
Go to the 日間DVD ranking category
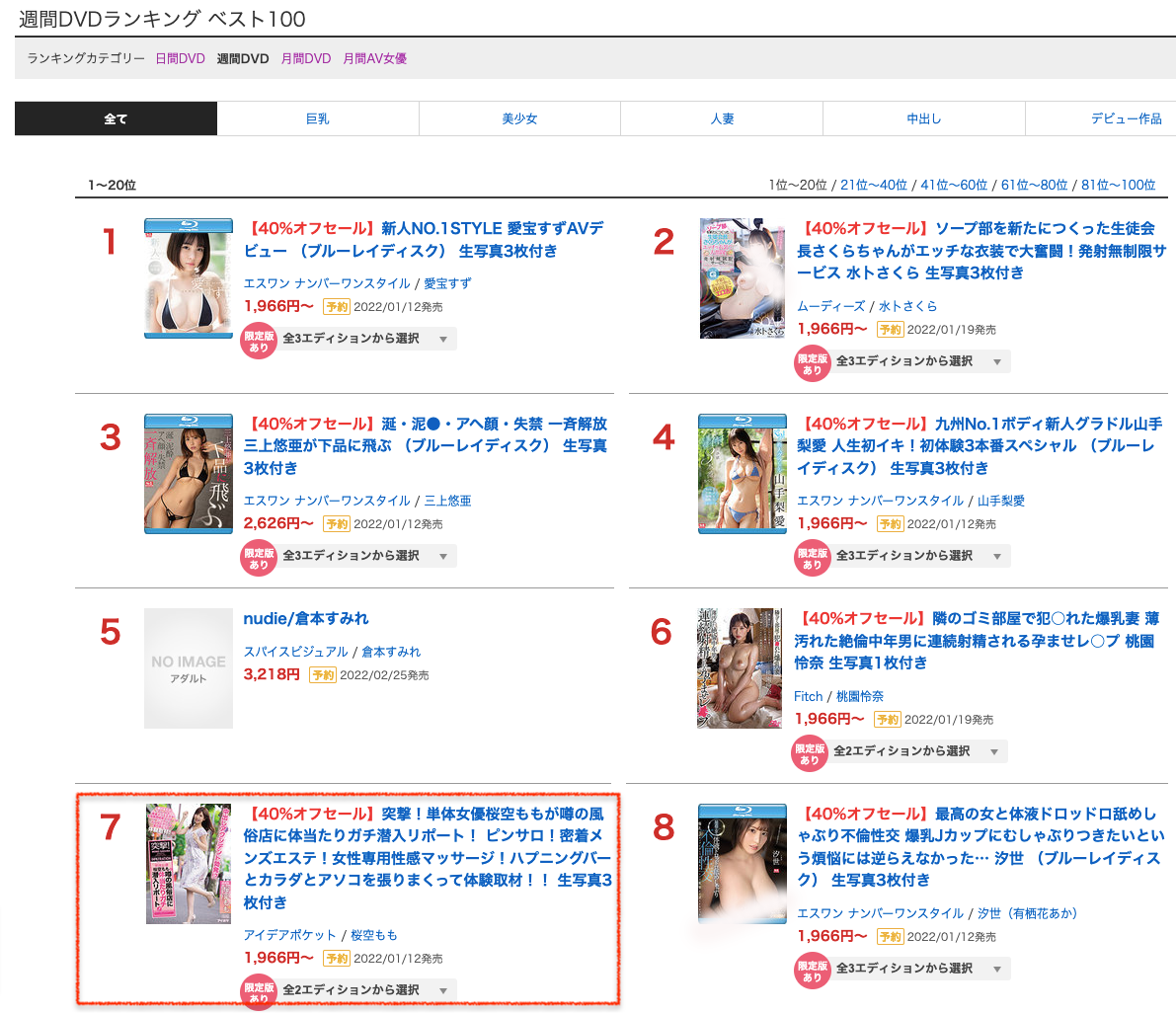click(180, 58)
